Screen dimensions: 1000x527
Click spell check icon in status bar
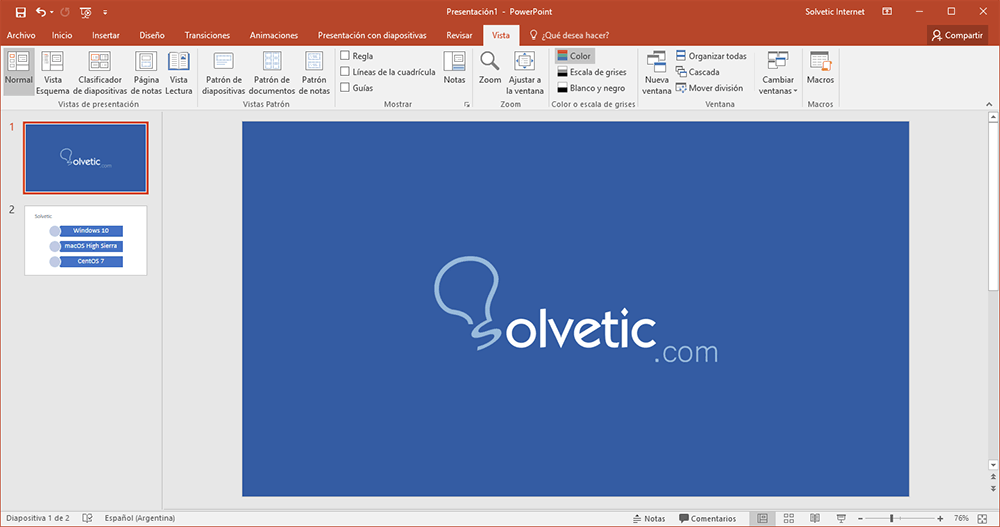click(x=87, y=518)
